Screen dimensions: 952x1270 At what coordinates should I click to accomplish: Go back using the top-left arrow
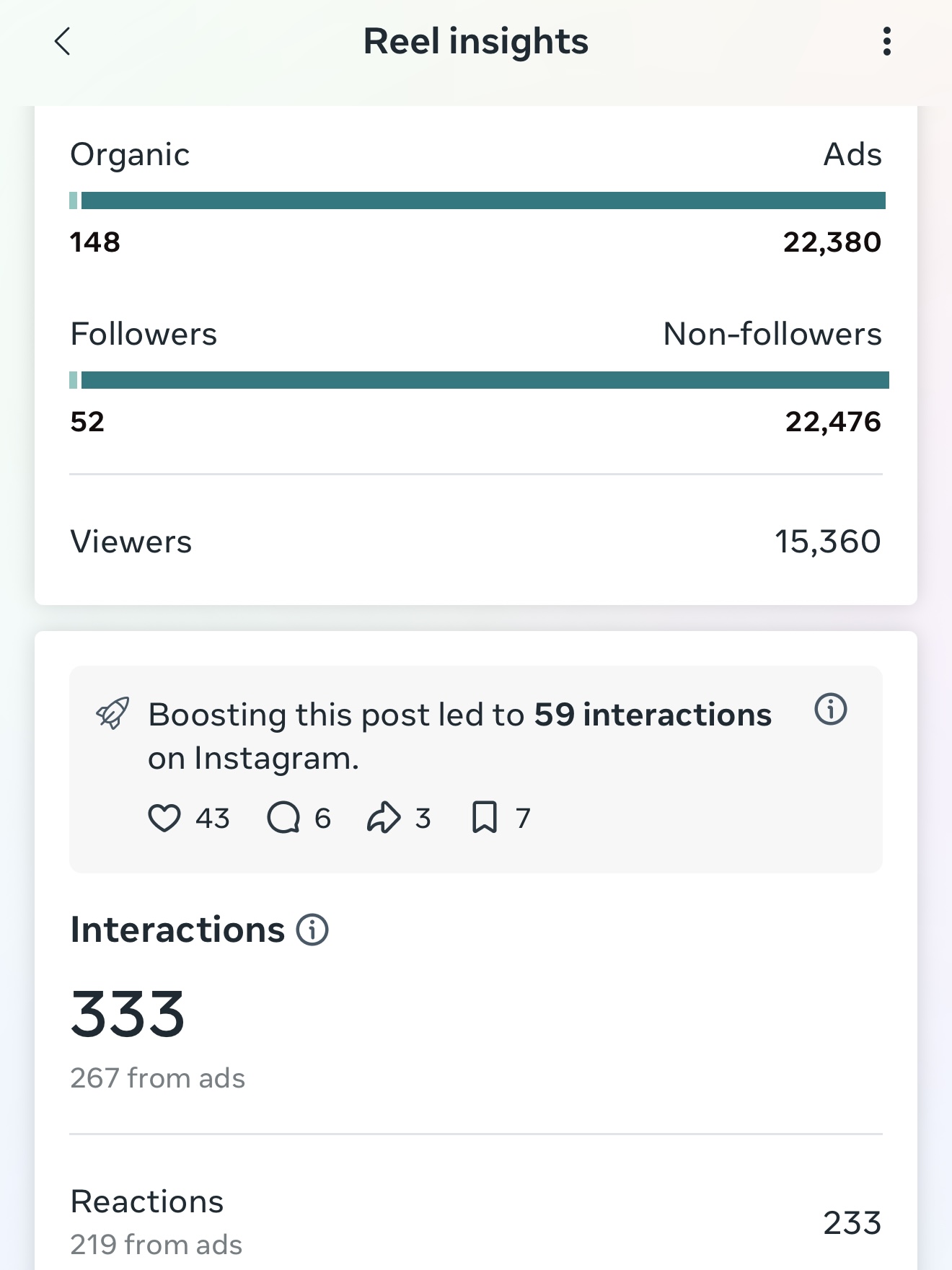coord(63,41)
